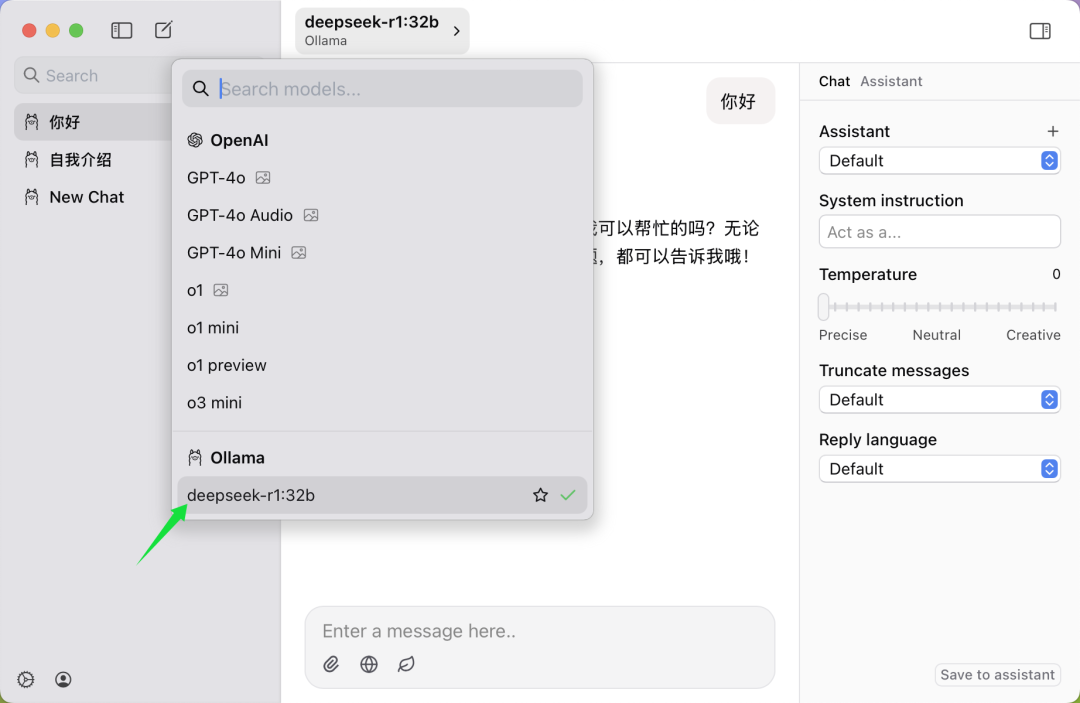Open the 你好 chat in sidebar
The image size is (1080, 703).
tap(93, 123)
